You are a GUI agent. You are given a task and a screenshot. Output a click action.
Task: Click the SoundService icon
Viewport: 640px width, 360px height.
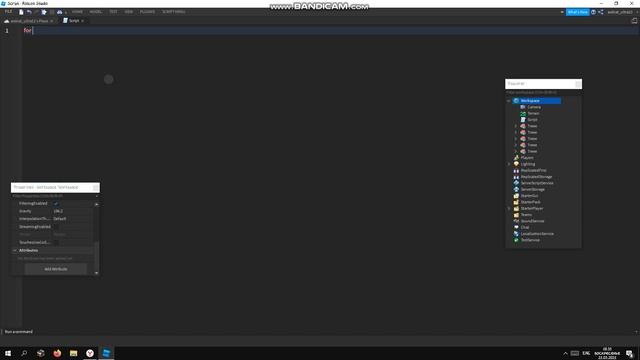516,221
